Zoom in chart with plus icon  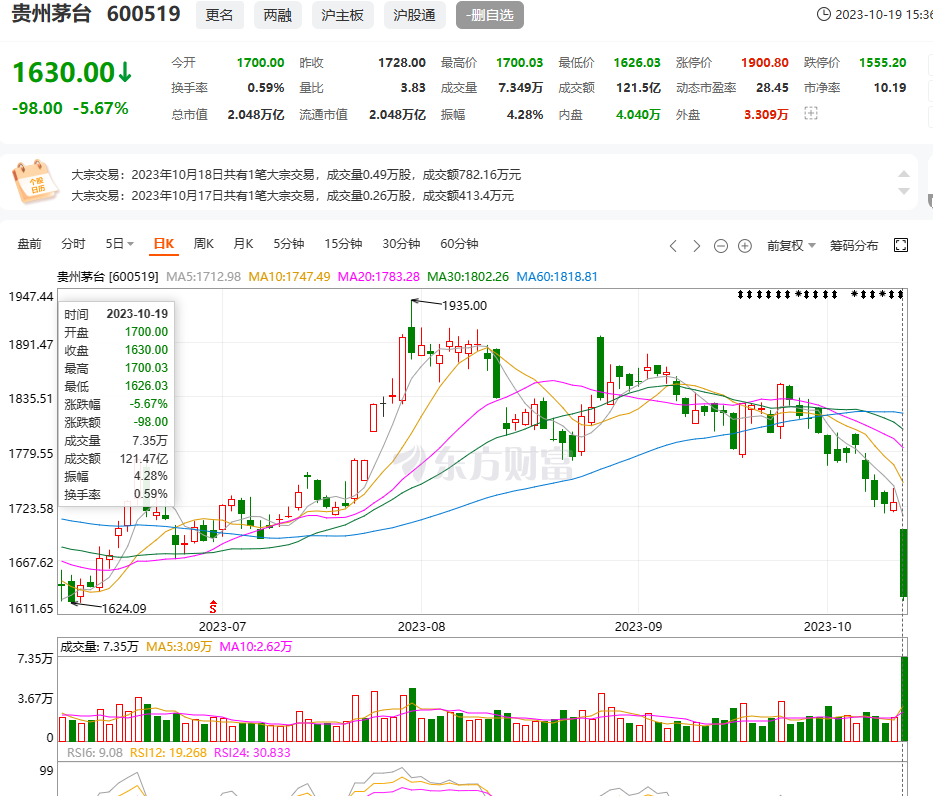click(745, 246)
